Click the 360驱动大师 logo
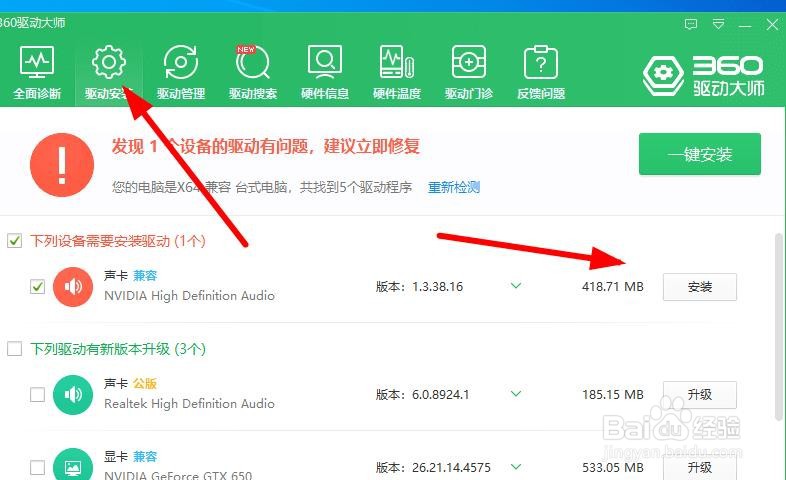Image resolution: width=786 pixels, height=480 pixels. point(703,75)
